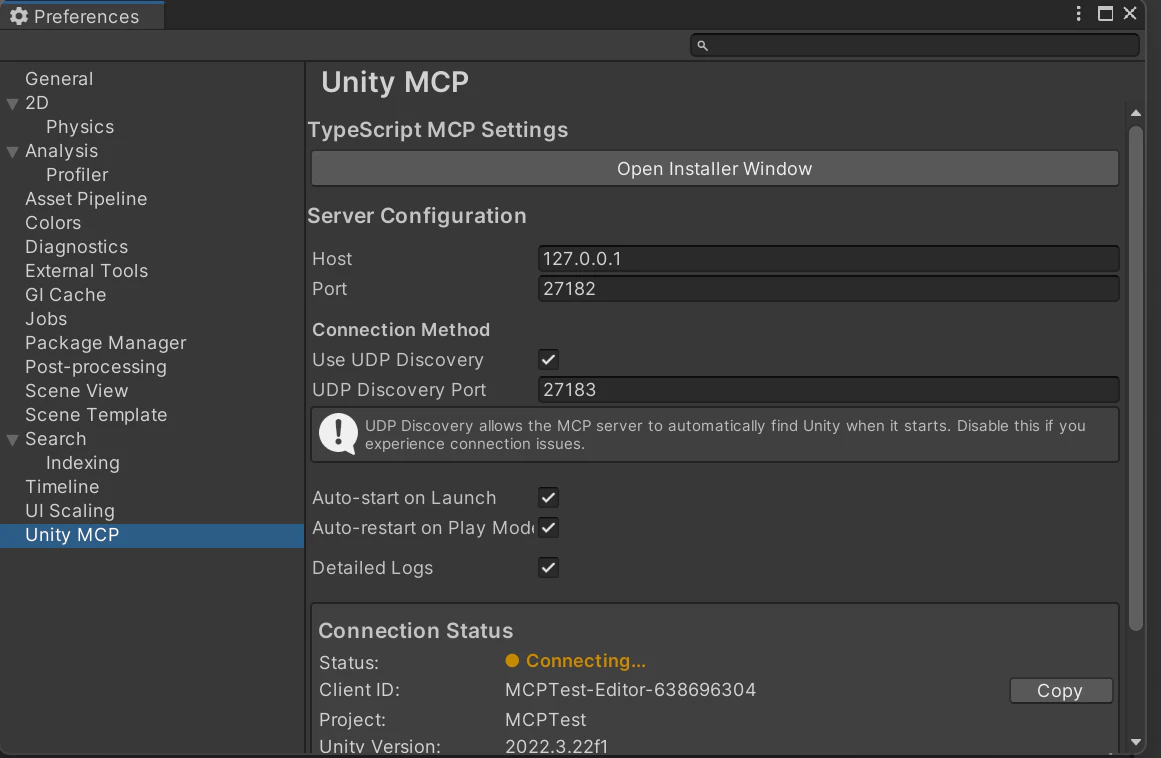
Task: Click the orange Connecting status dot
Action: pos(512,660)
